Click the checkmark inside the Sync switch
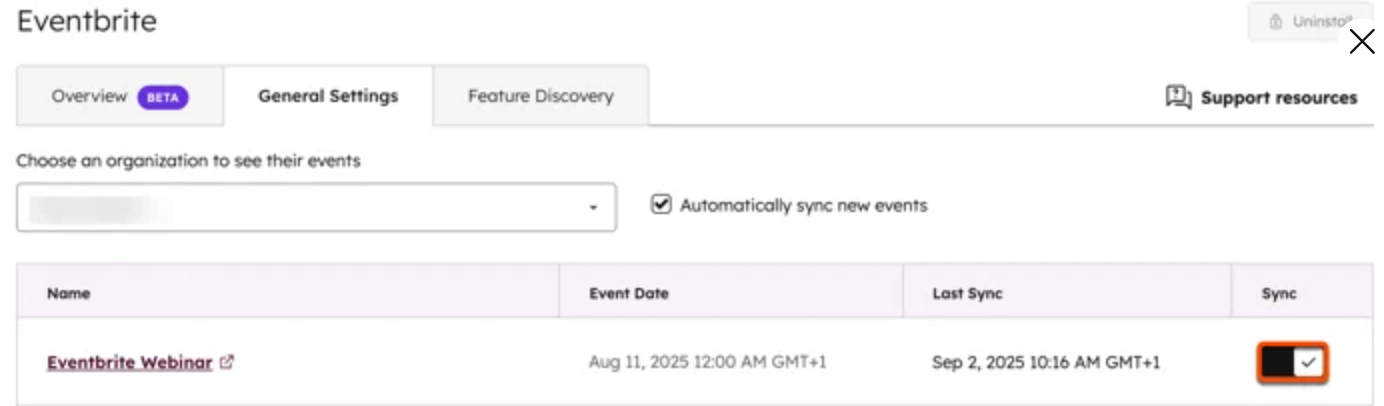Screen dimensions: 1384x406 [1308, 362]
